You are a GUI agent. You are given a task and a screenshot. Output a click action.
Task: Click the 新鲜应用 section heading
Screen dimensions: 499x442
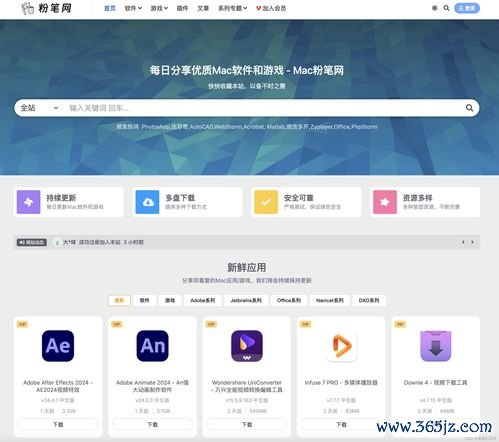point(247,267)
